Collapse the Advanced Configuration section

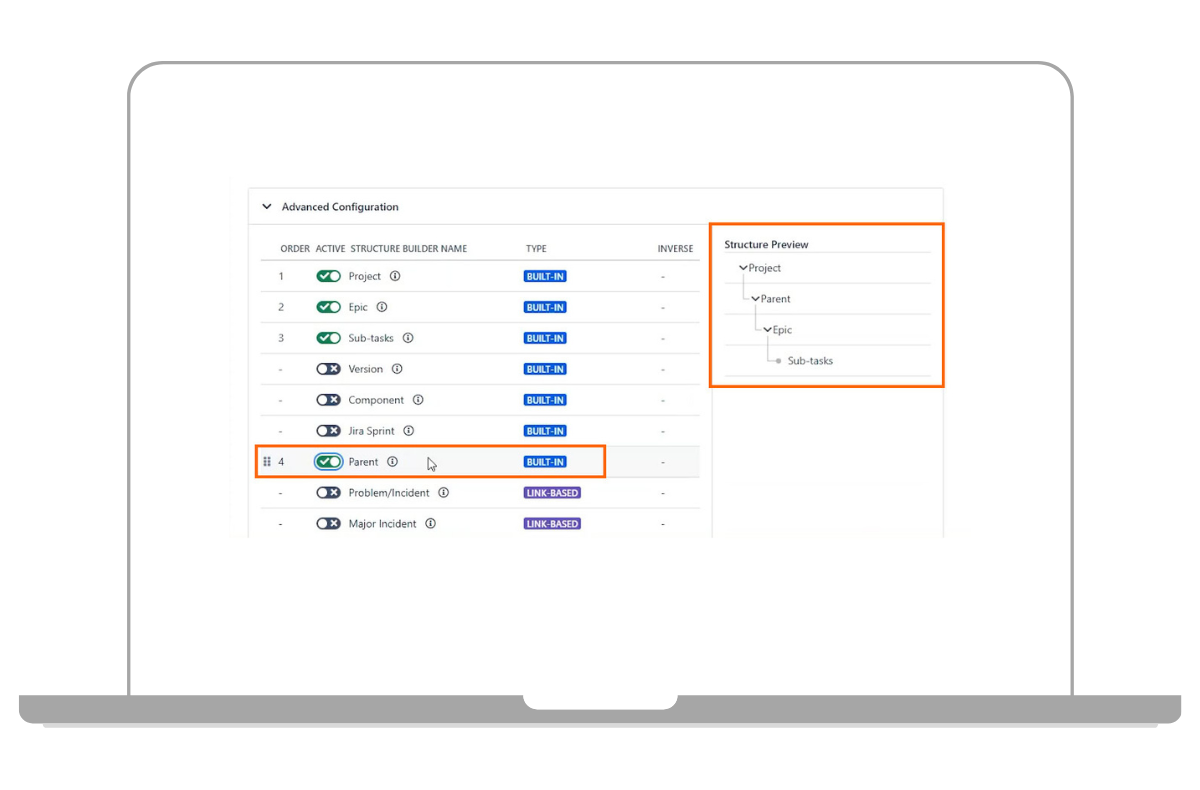pos(267,206)
